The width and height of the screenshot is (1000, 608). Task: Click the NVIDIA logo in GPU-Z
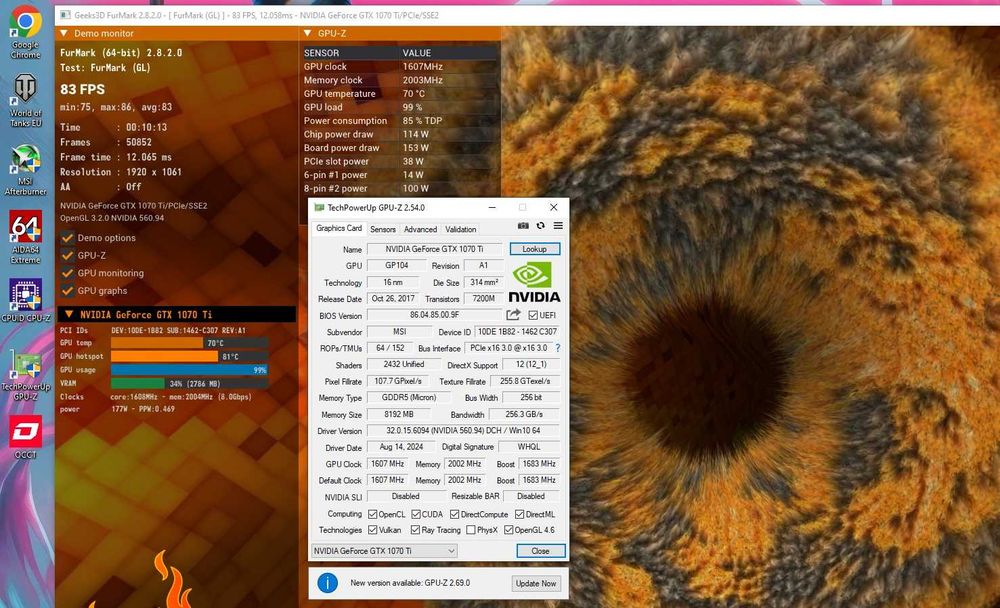[x=534, y=283]
